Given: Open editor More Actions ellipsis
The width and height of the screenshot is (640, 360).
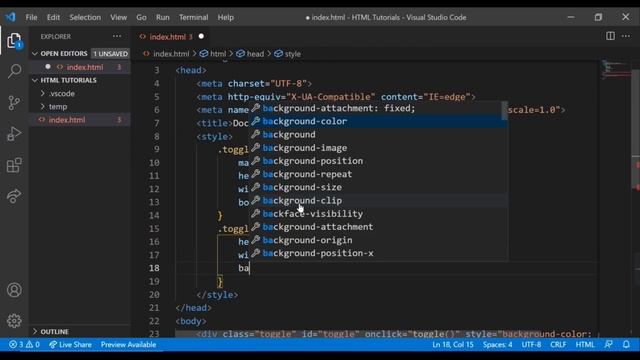Looking at the screenshot, I should [626, 36].
